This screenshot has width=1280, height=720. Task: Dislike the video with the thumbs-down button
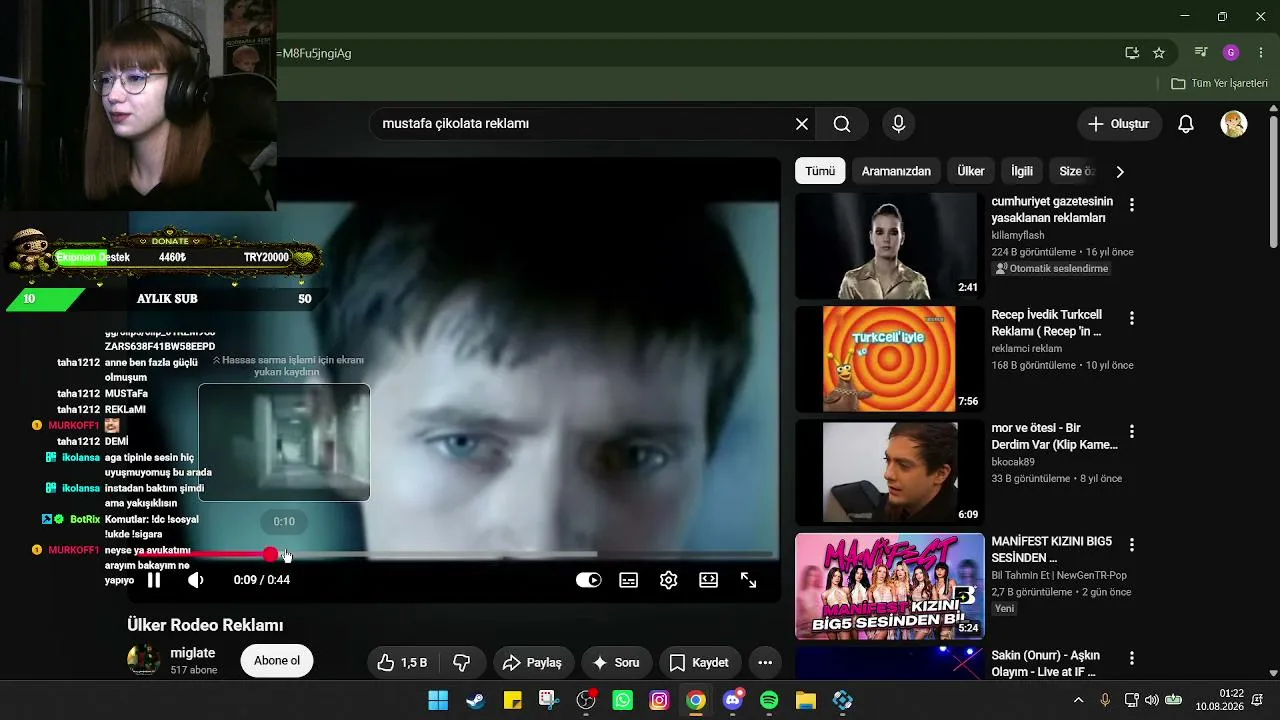(462, 662)
